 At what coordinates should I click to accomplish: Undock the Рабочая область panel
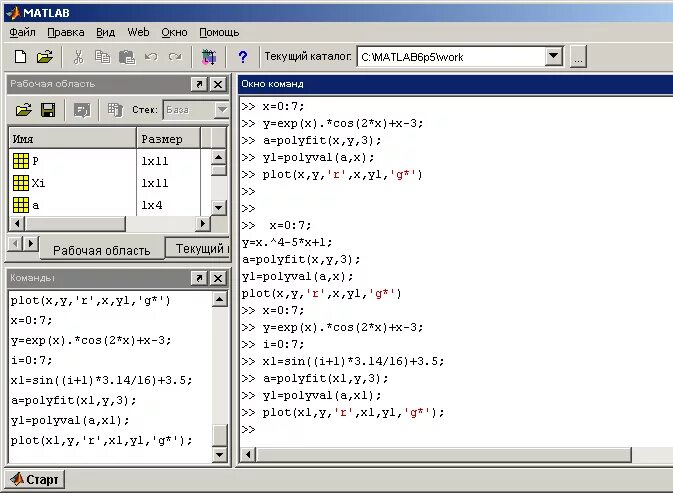click(199, 84)
